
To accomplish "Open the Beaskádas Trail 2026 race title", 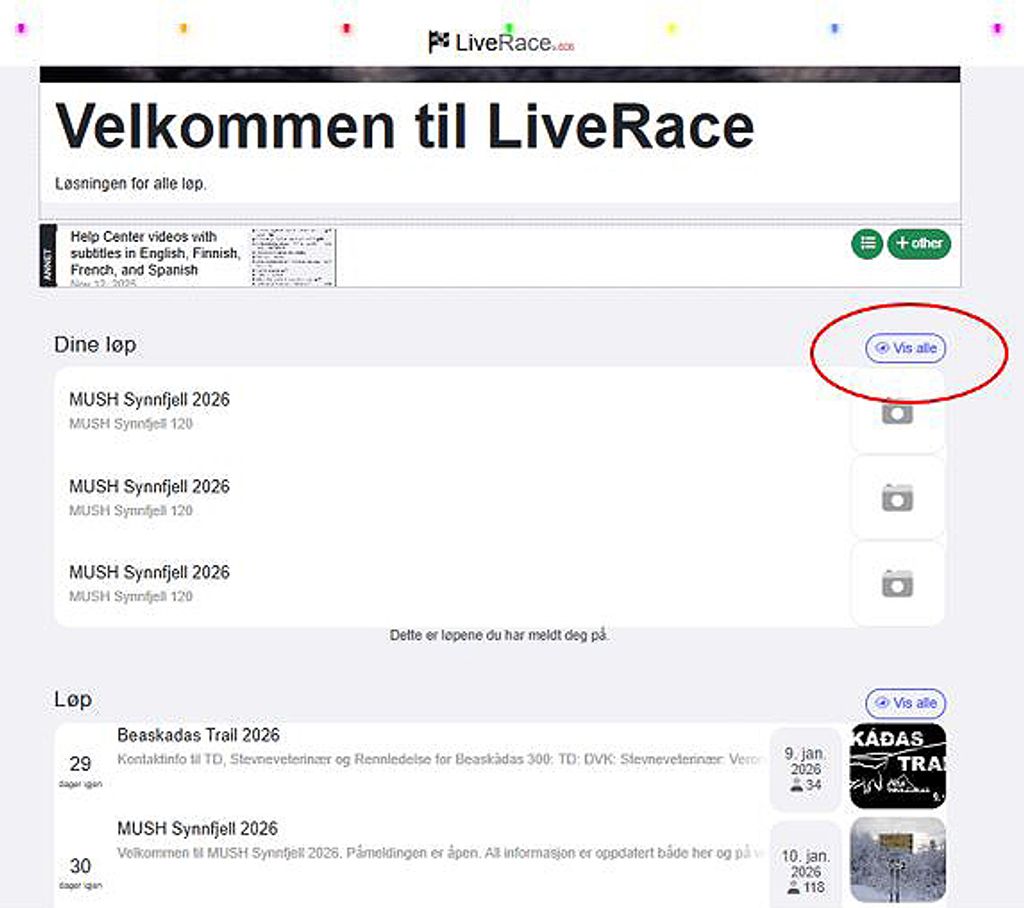I will (198, 735).
